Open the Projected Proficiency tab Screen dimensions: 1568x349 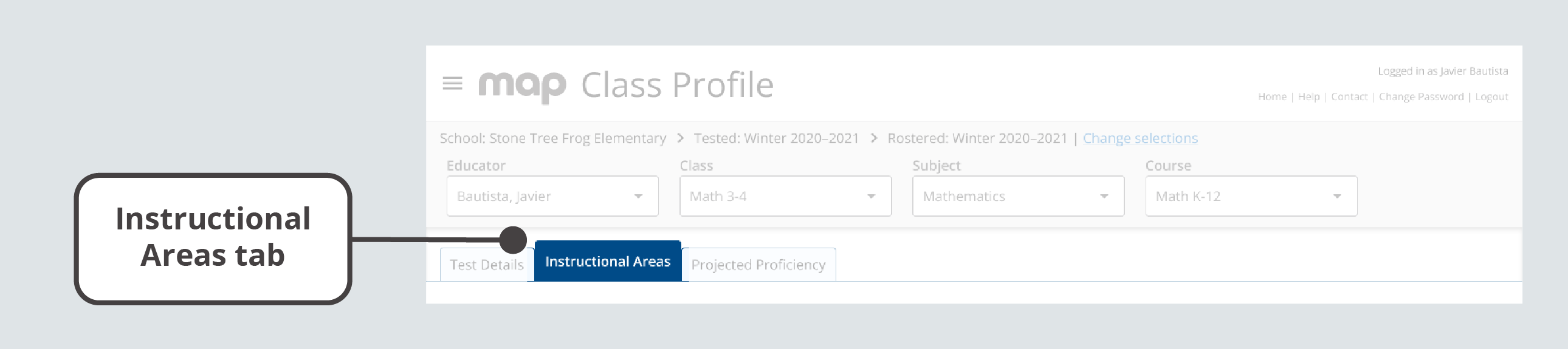pos(758,265)
